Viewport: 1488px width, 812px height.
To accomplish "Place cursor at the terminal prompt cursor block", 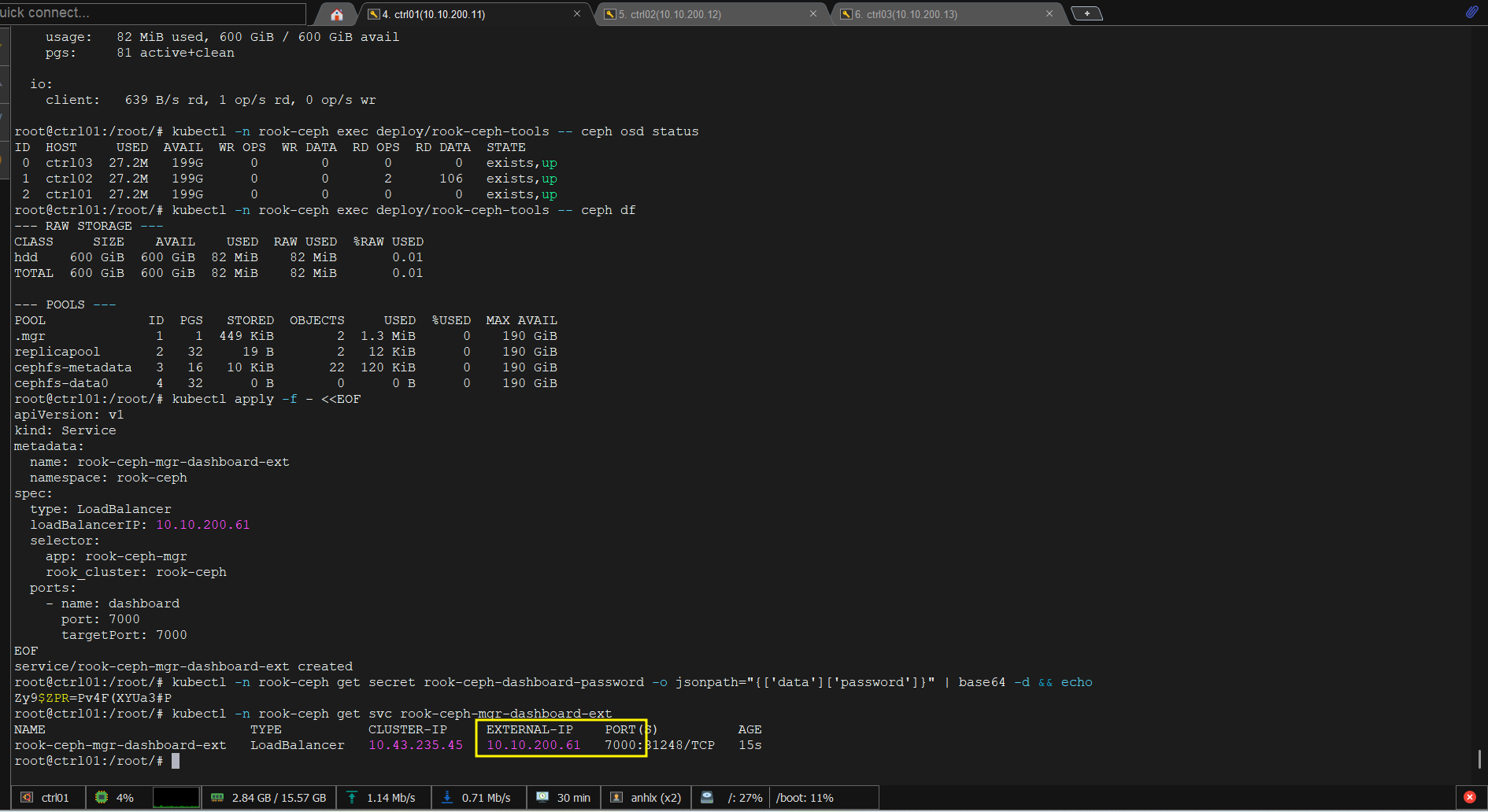I will [176, 761].
